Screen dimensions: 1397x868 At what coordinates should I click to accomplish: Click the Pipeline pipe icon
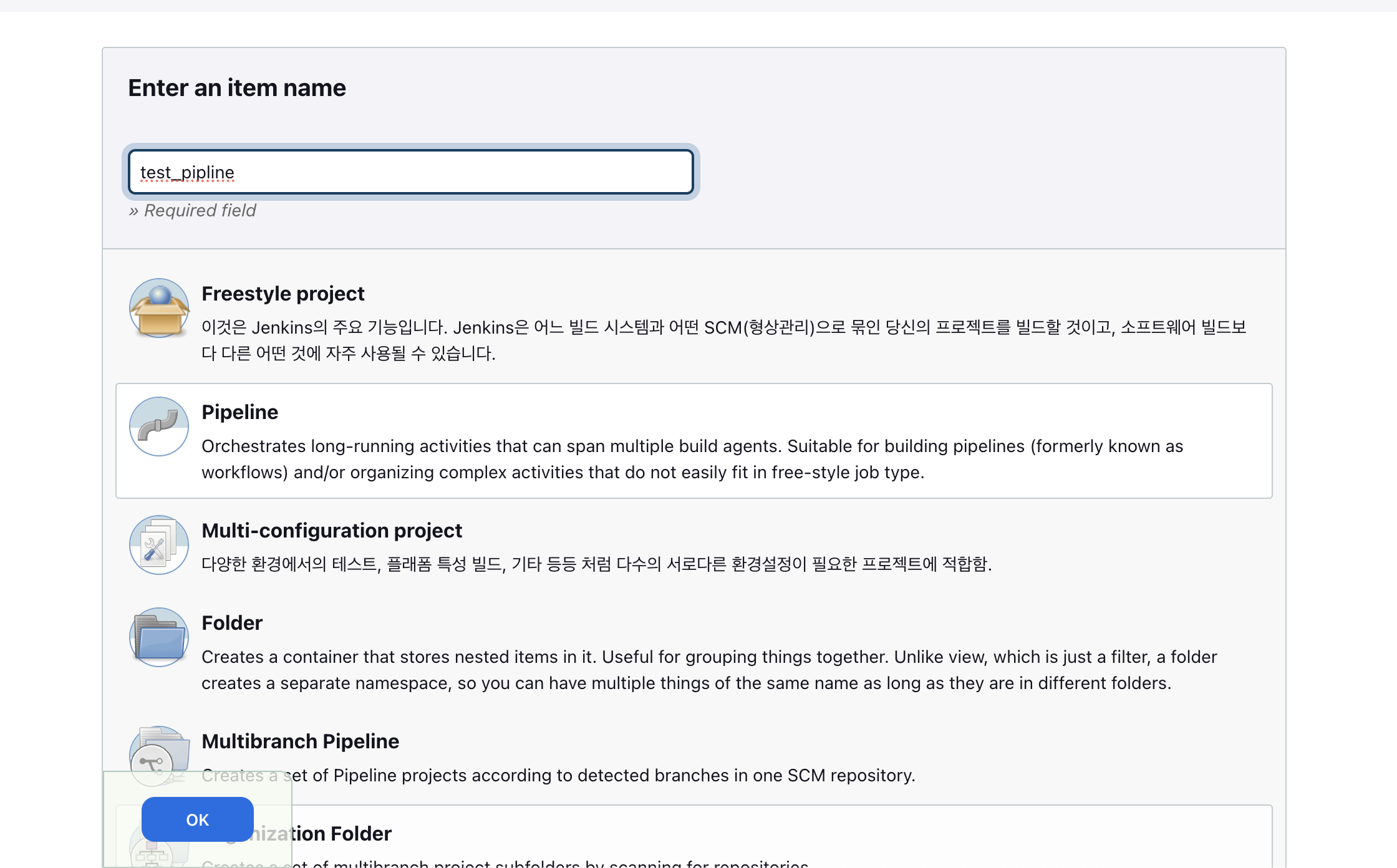pyautogui.click(x=159, y=427)
